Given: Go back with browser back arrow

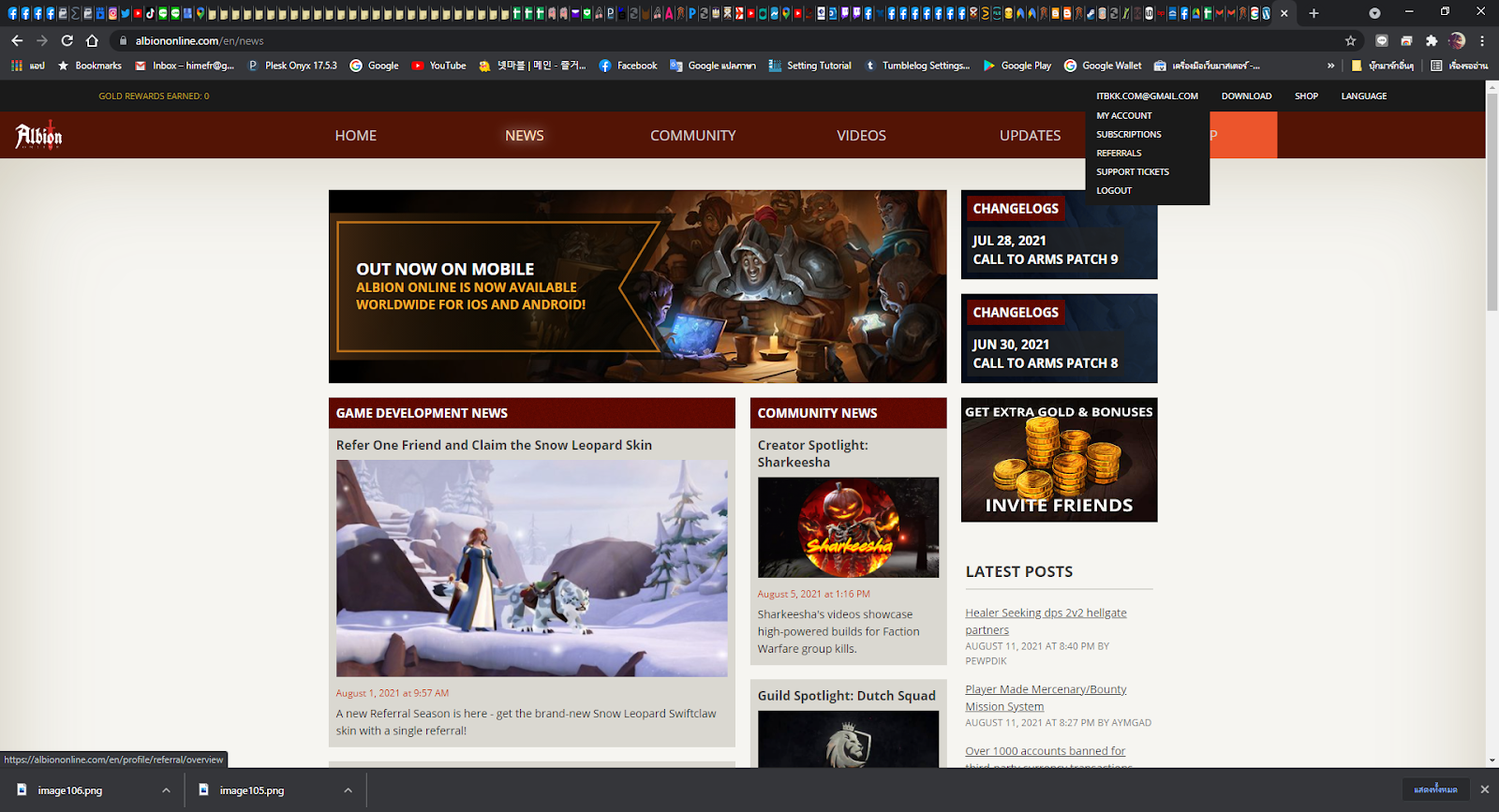Looking at the screenshot, I should click(x=17, y=40).
